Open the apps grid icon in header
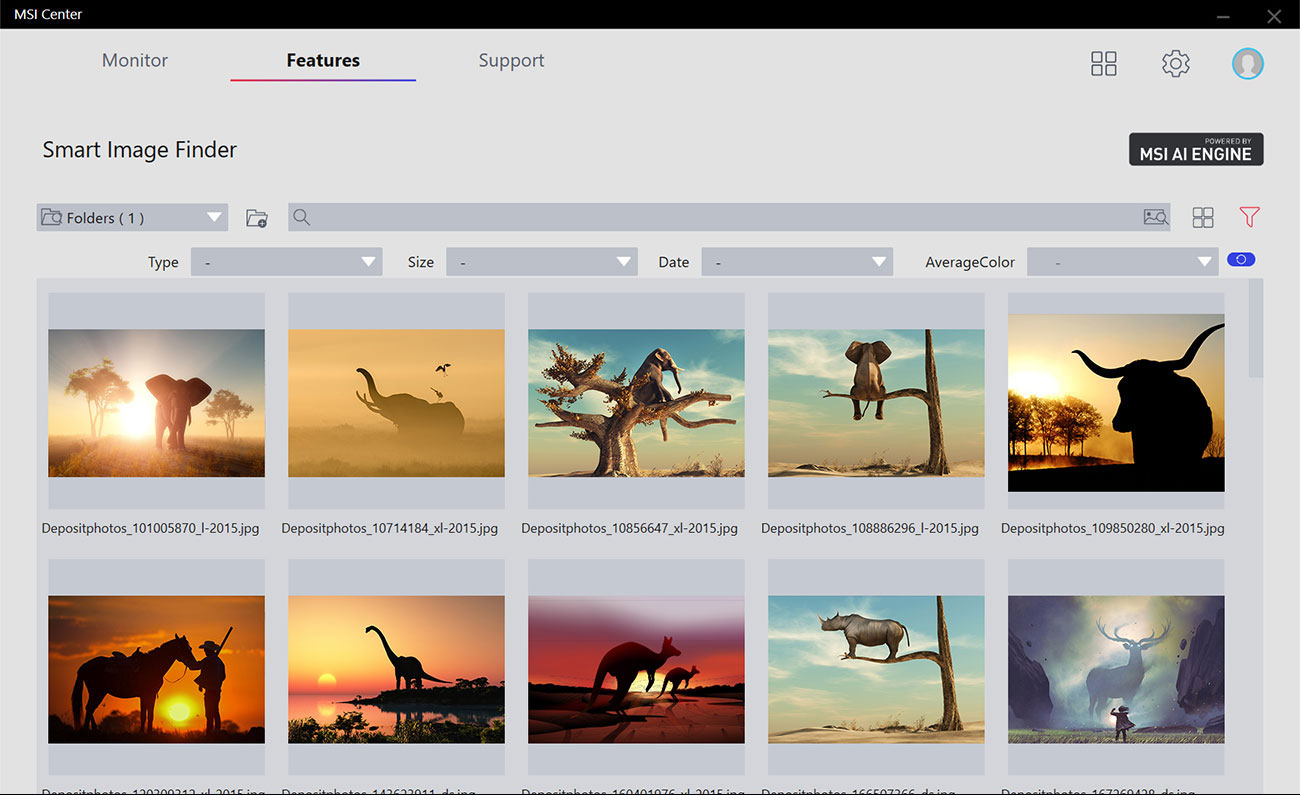The width and height of the screenshot is (1300, 795). [x=1103, y=64]
